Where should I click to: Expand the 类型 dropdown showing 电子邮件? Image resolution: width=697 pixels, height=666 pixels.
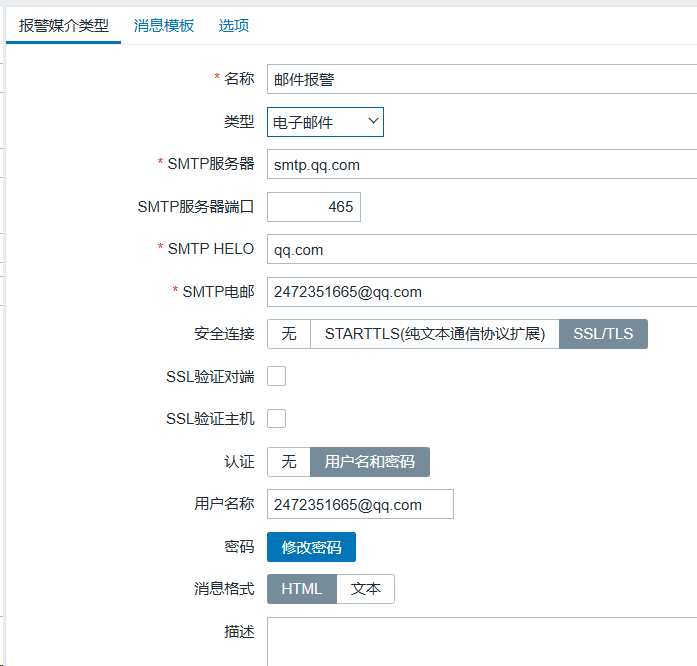(x=325, y=122)
